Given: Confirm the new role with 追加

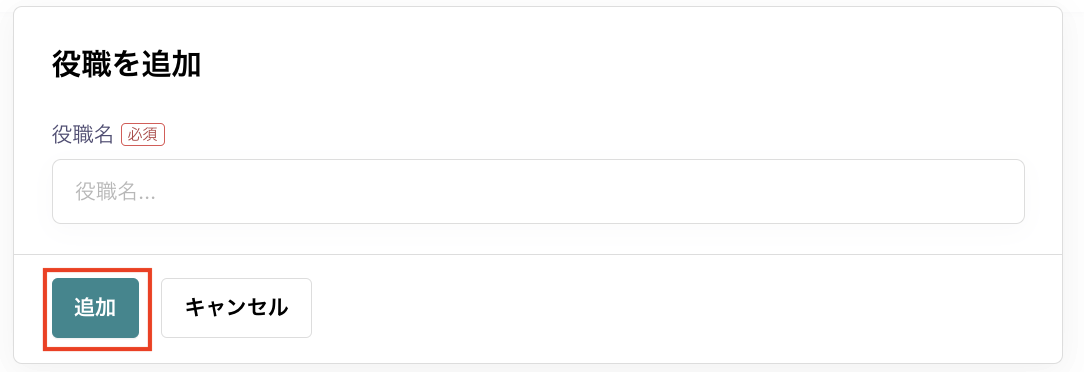Looking at the screenshot, I should (x=95, y=308).
